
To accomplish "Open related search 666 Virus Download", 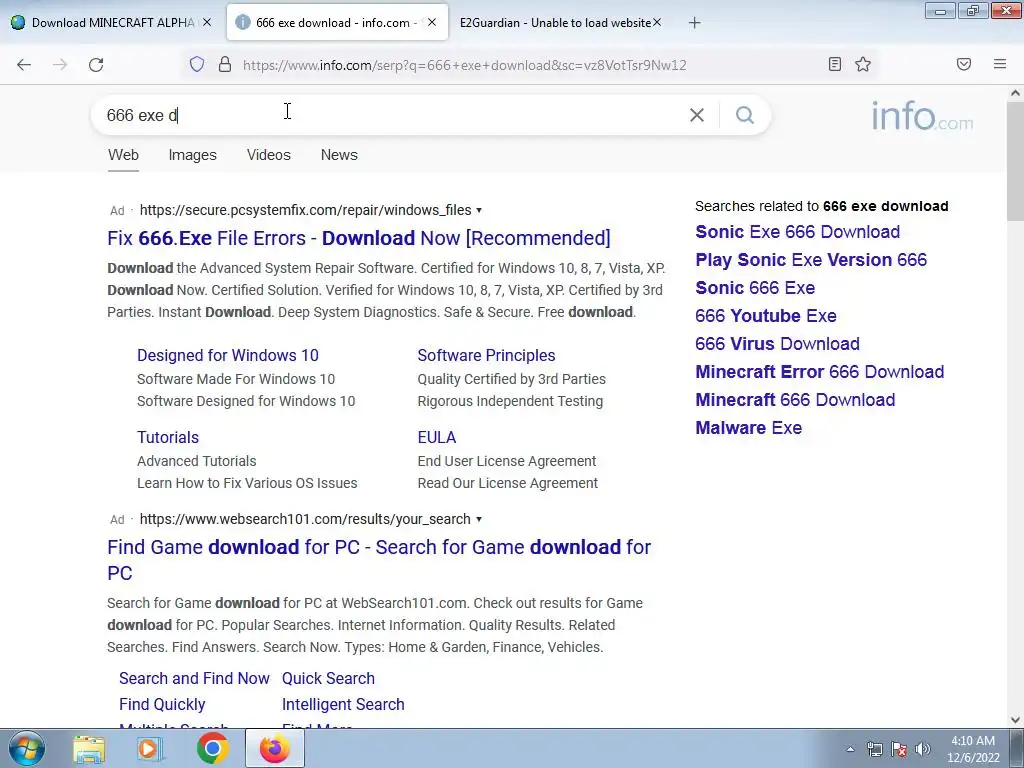I will (777, 344).
